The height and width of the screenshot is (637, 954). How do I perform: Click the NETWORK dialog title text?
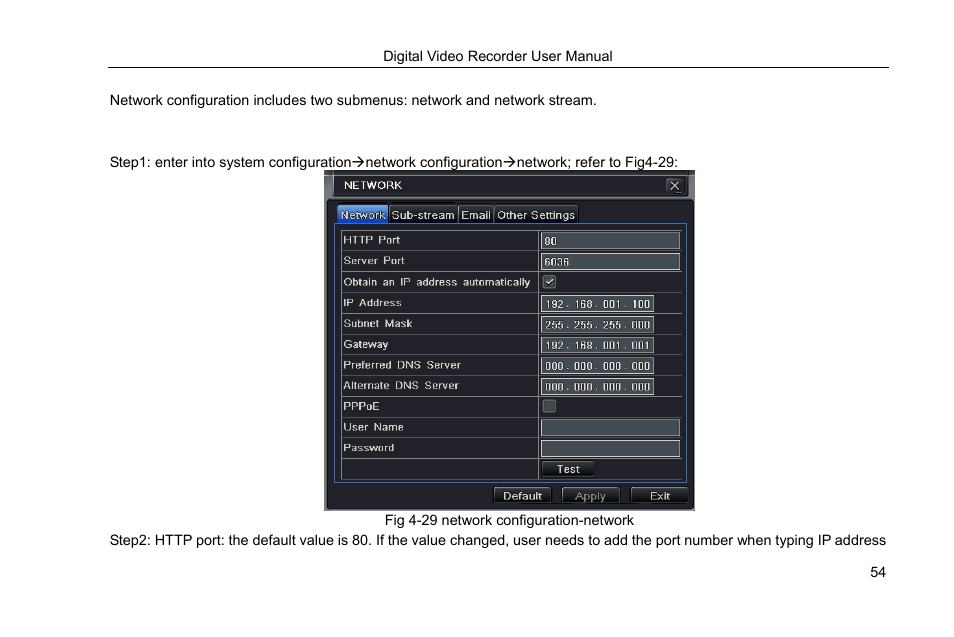373,185
